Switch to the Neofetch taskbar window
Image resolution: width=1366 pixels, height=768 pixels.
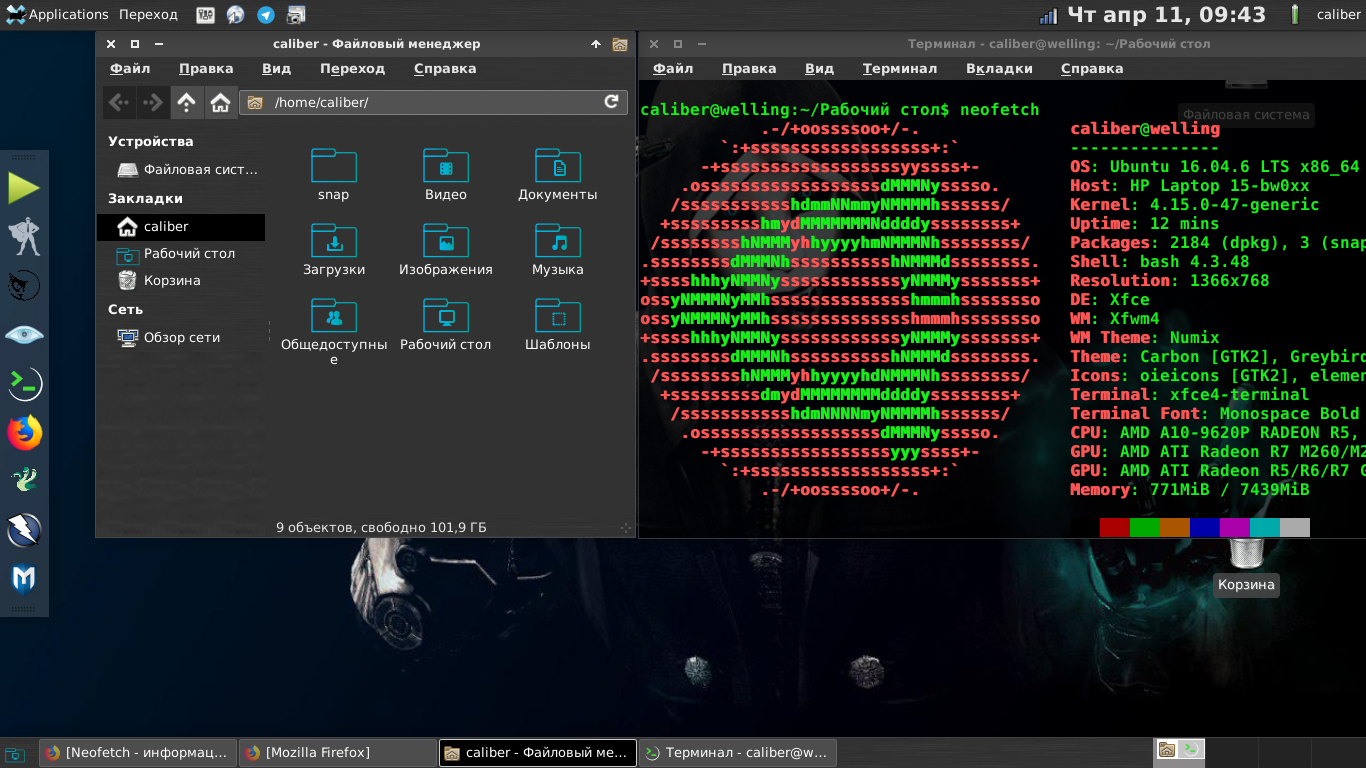pos(137,753)
